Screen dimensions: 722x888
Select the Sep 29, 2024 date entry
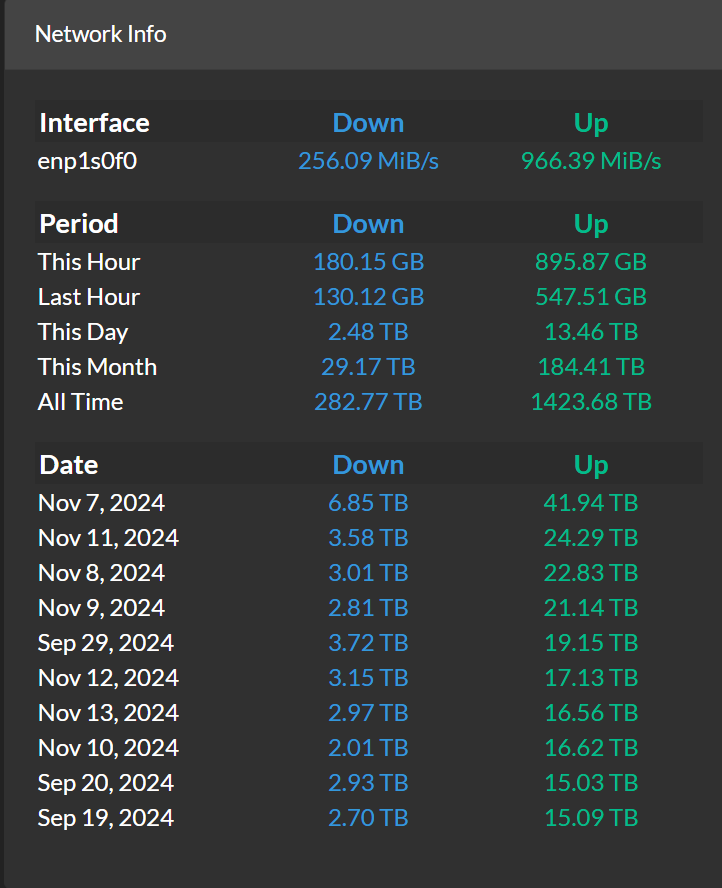click(106, 643)
